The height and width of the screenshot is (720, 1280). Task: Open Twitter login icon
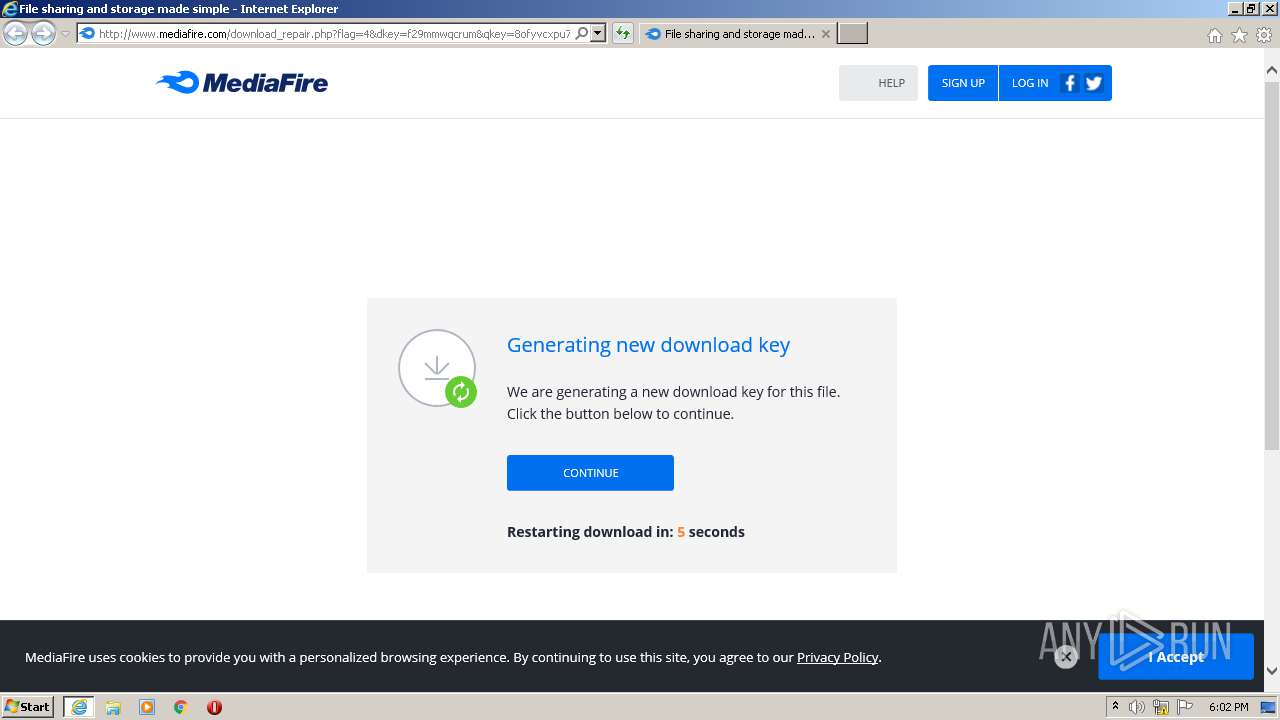[x=1094, y=83]
